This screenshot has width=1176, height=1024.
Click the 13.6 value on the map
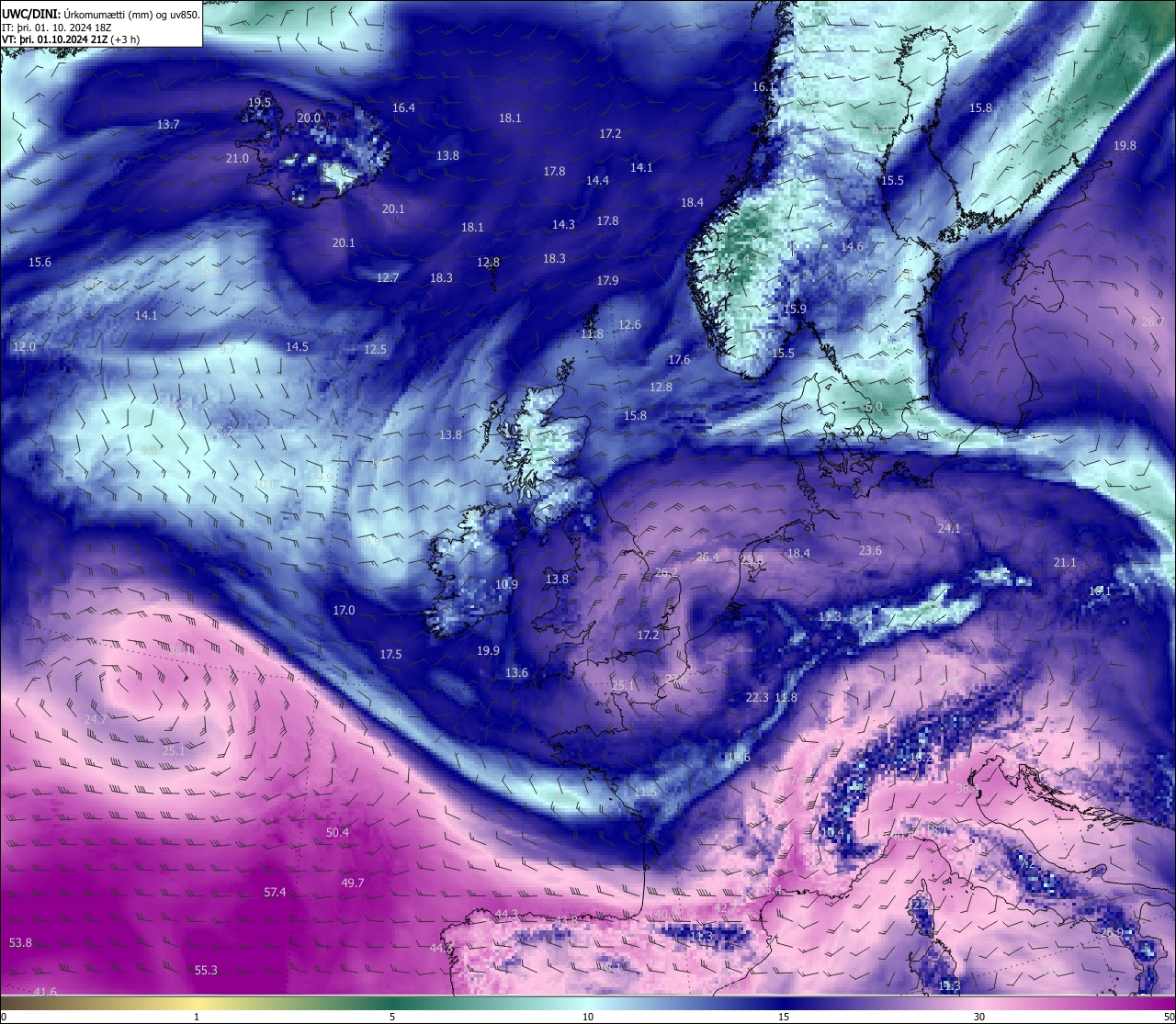coord(516,672)
